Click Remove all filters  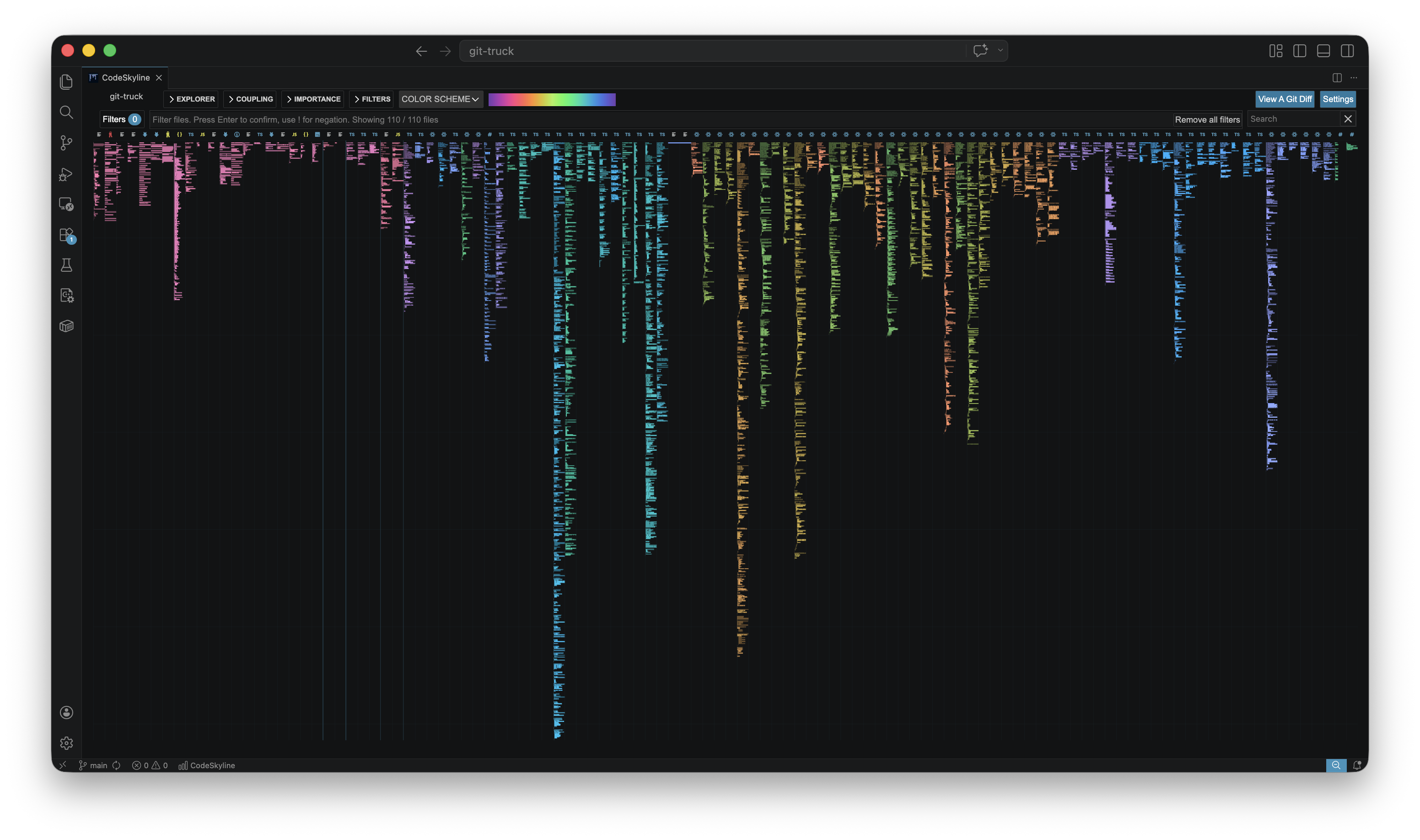tap(1207, 119)
